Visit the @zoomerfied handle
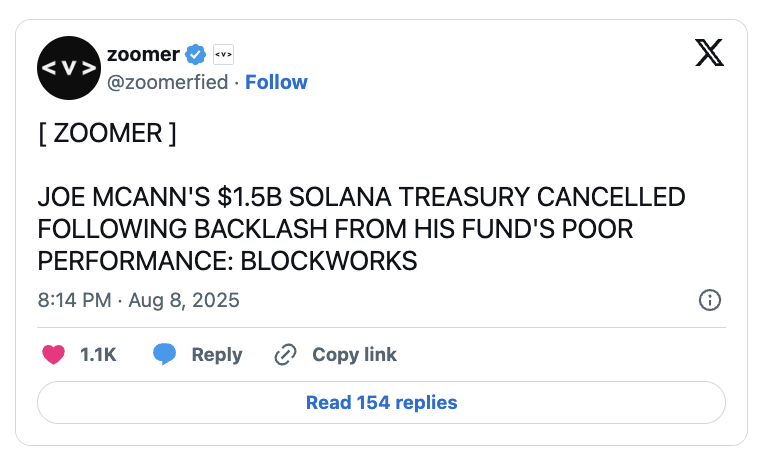The width and height of the screenshot is (764, 466). click(168, 82)
